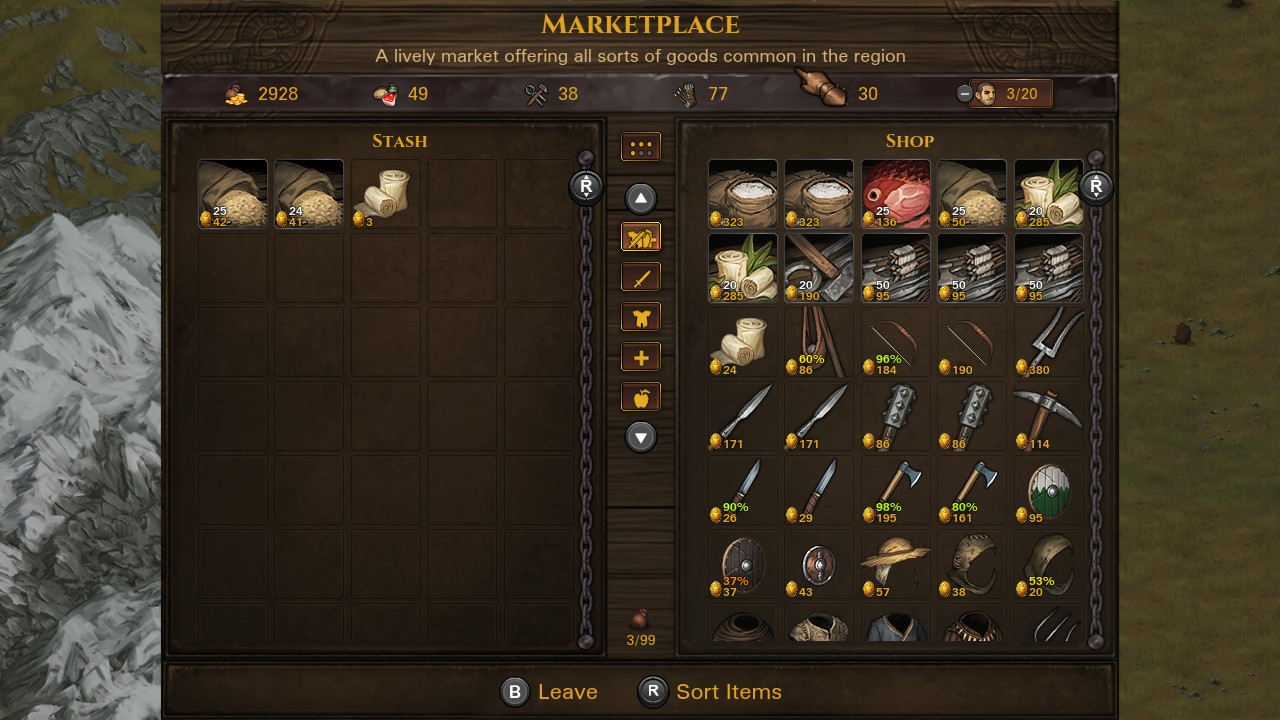Screen dimensions: 1280x720
Task: Toggle the weapons filter sword button
Action: (x=641, y=277)
